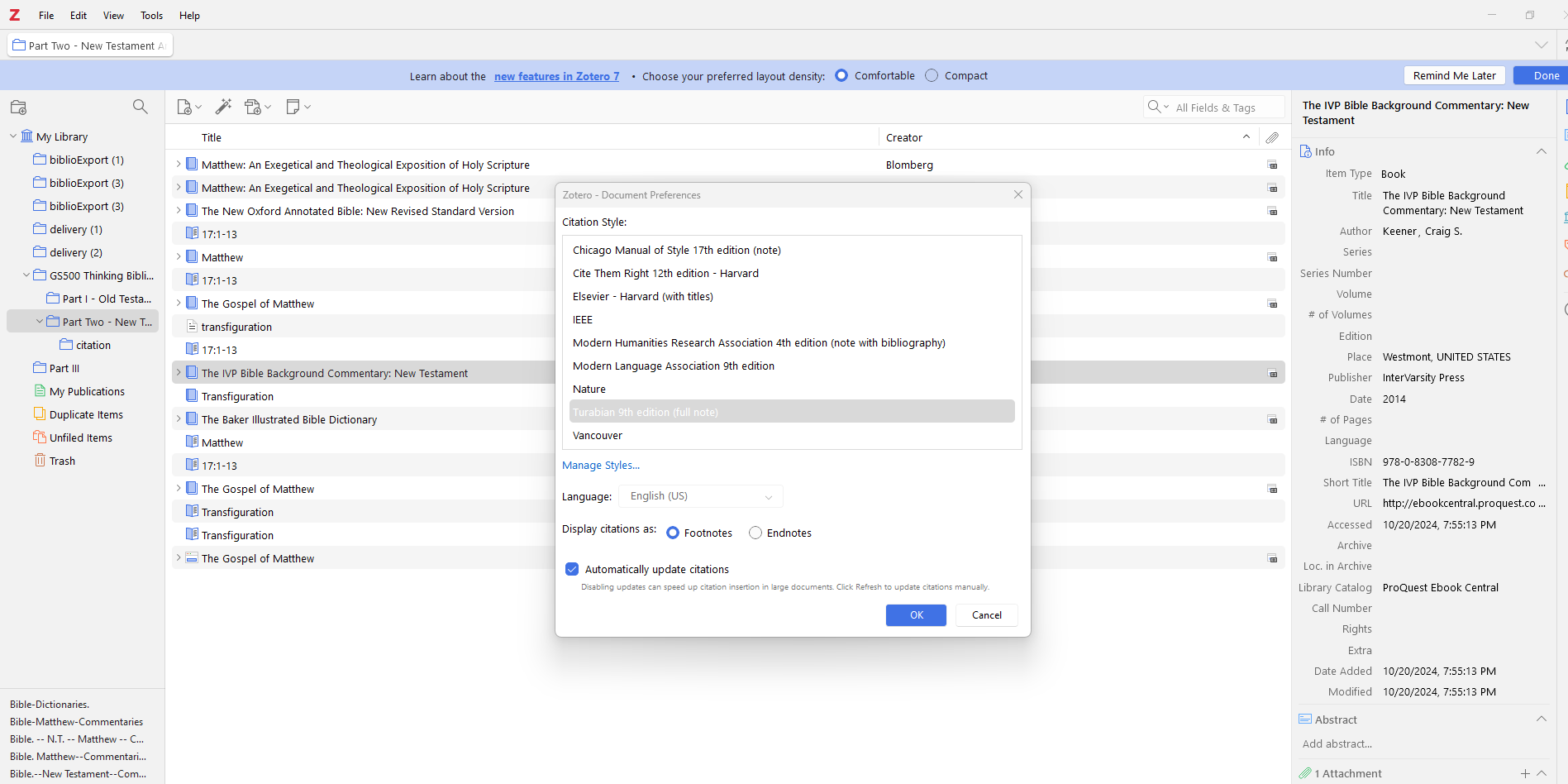Open the Tools menu
1568x784 pixels.
pyautogui.click(x=151, y=15)
